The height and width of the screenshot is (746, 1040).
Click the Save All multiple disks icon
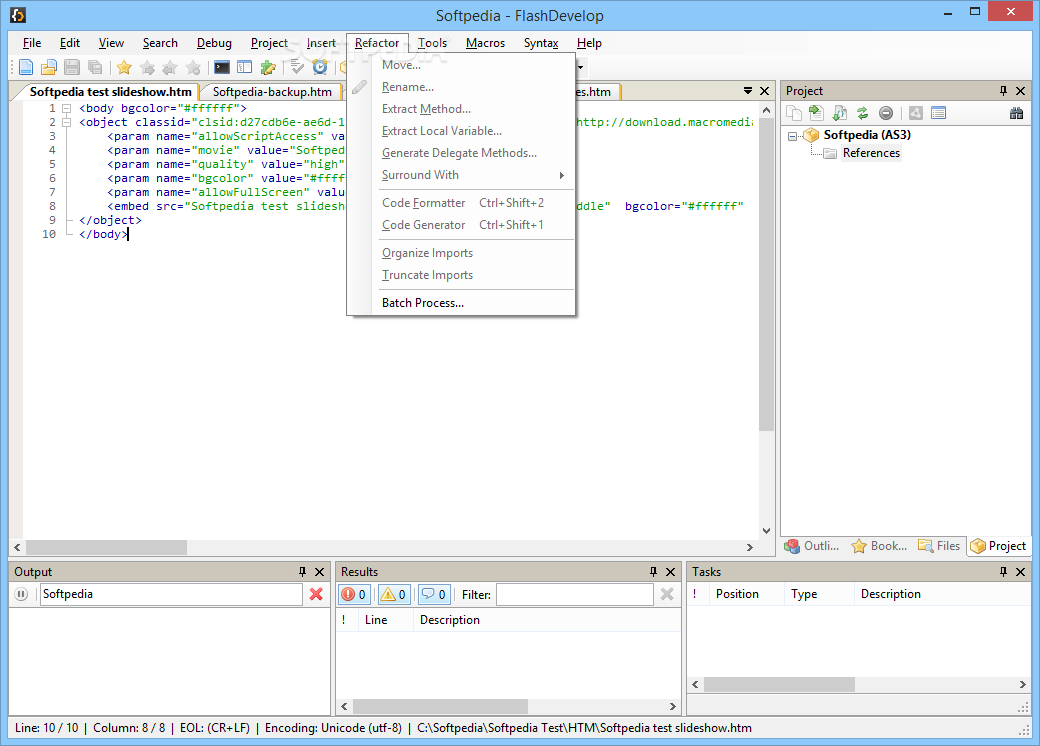(x=95, y=67)
